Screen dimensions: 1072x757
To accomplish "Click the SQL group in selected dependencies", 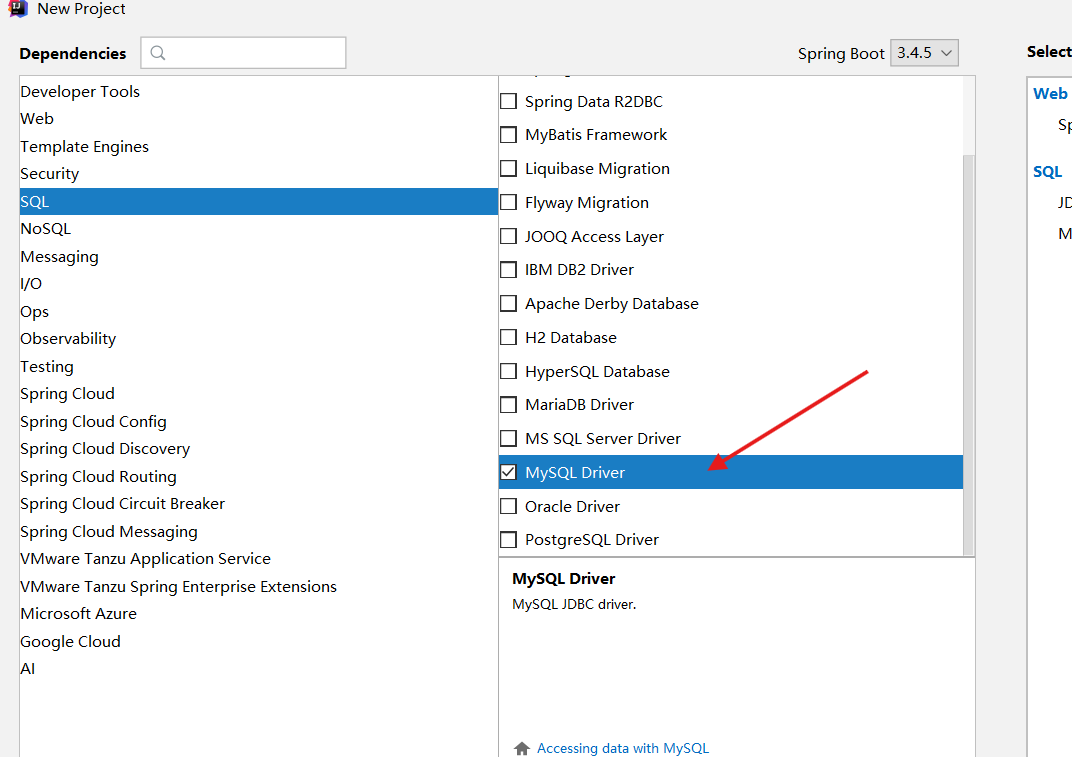I will pyautogui.click(x=1047, y=172).
